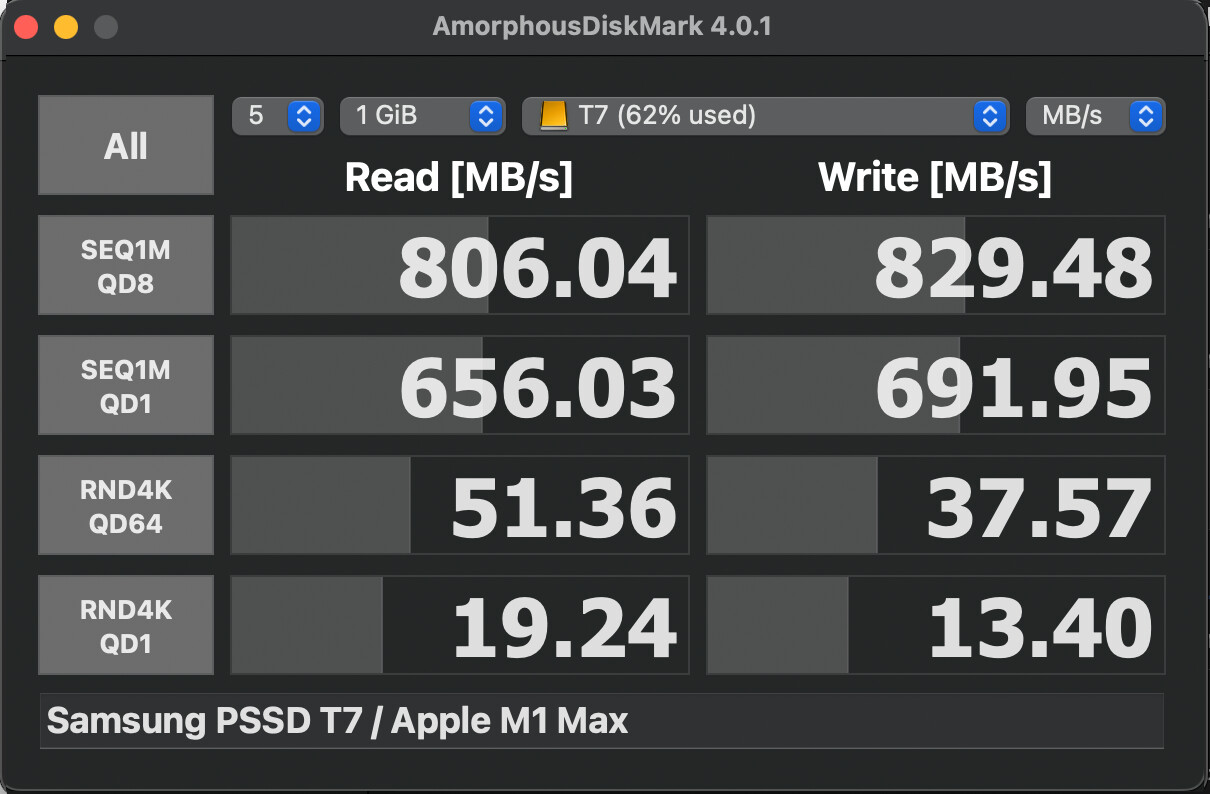Image resolution: width=1210 pixels, height=794 pixels.
Task: Select the 13.40 write result cell
Action: pos(936,626)
